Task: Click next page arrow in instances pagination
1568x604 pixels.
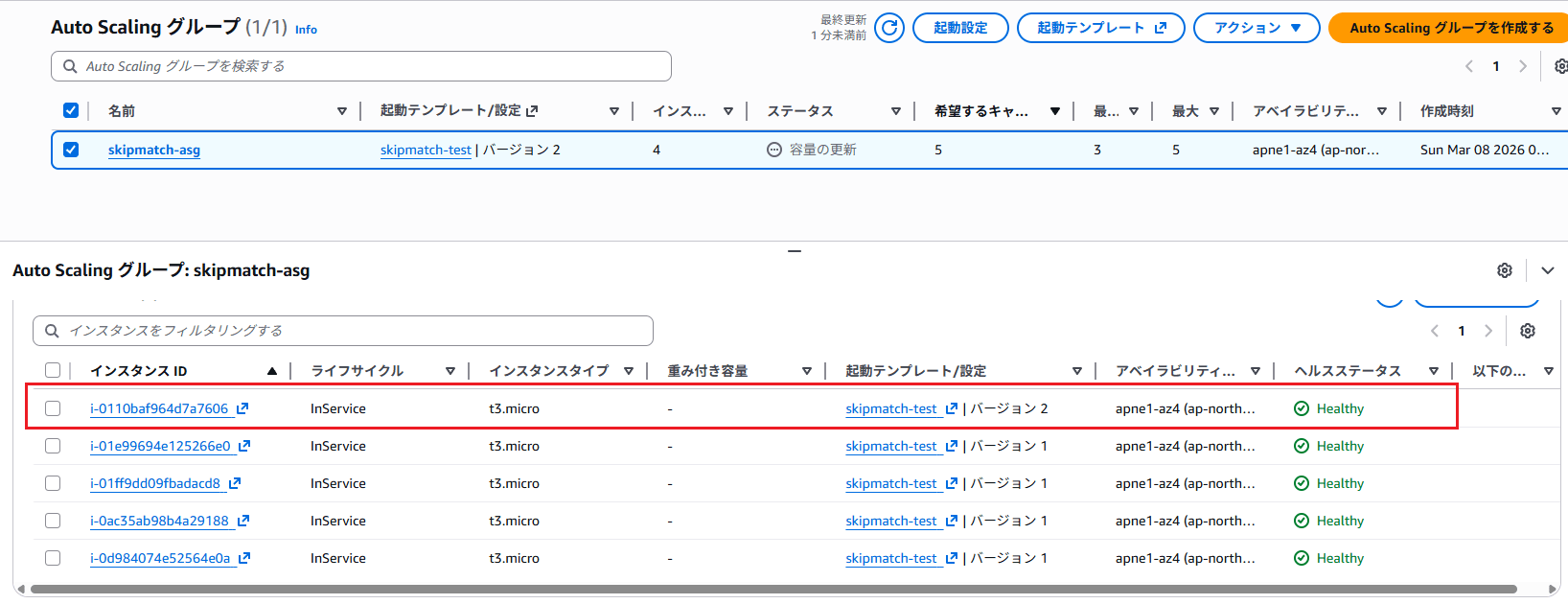Action: [x=1488, y=331]
